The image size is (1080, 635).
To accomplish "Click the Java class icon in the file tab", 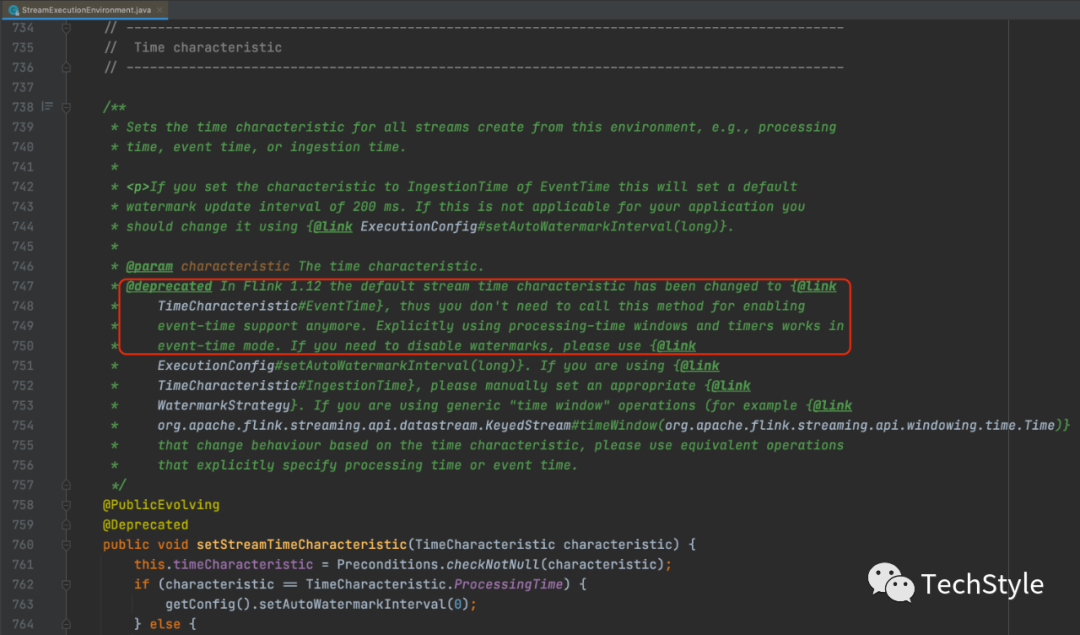I will (x=12, y=10).
